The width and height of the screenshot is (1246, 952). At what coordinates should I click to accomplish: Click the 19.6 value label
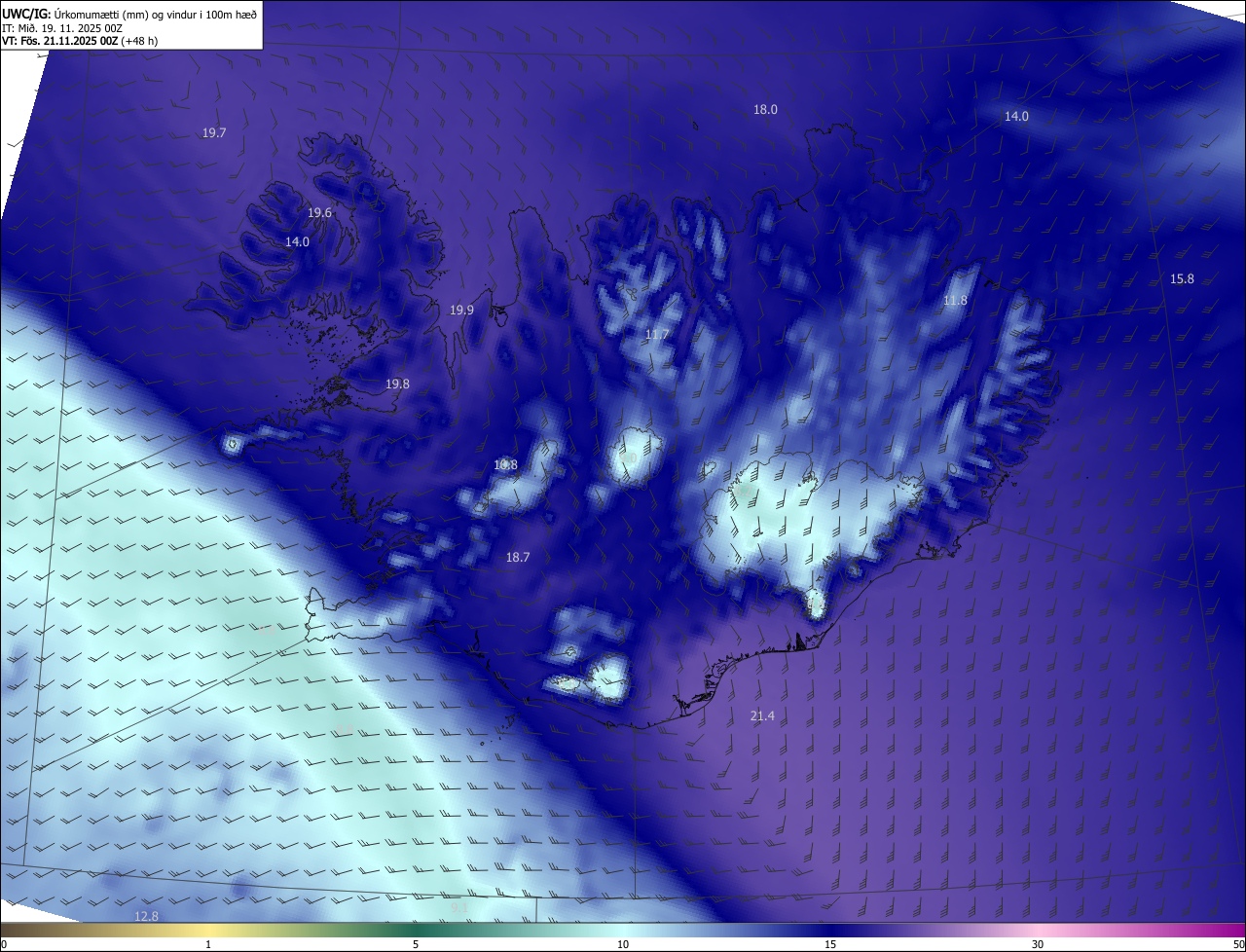point(319,212)
